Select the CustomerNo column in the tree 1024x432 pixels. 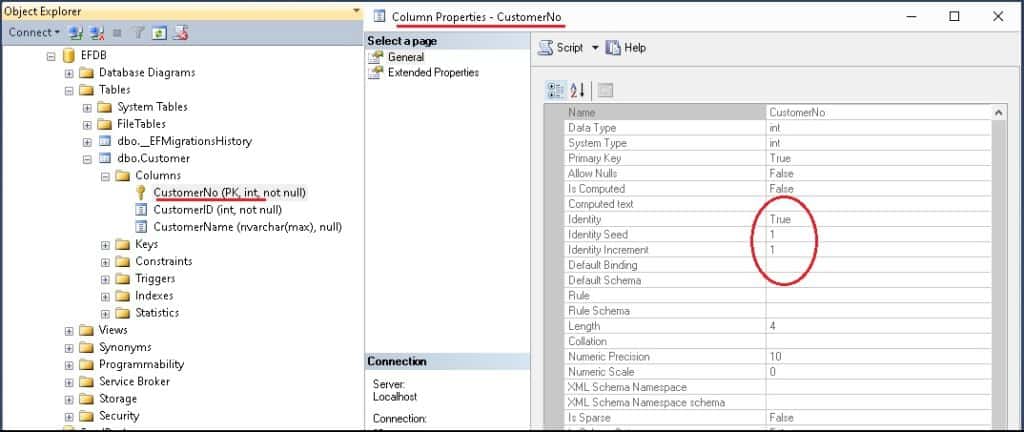point(229,193)
